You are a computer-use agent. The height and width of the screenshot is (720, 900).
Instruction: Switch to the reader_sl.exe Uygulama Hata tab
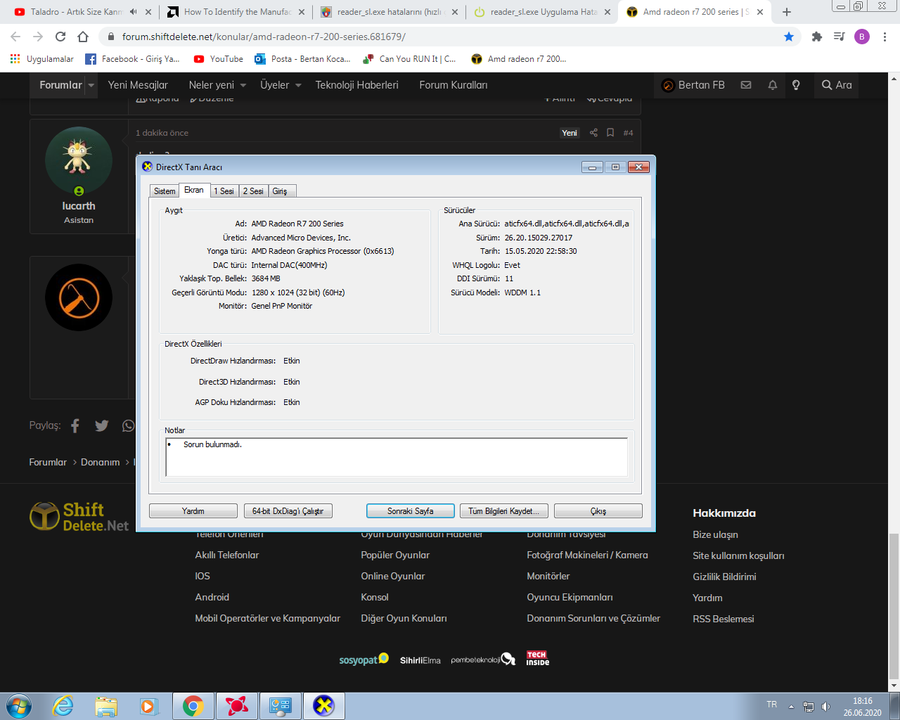pos(541,12)
